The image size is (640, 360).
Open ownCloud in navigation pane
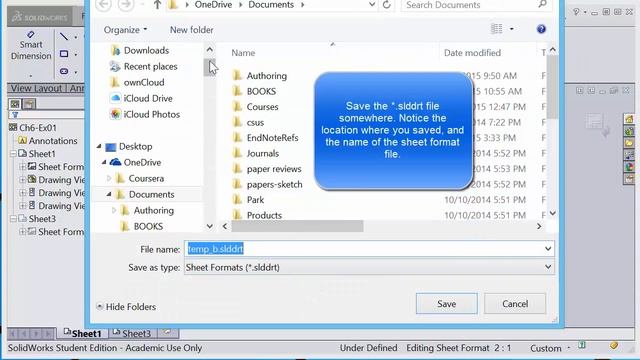pyautogui.click(x=137, y=82)
